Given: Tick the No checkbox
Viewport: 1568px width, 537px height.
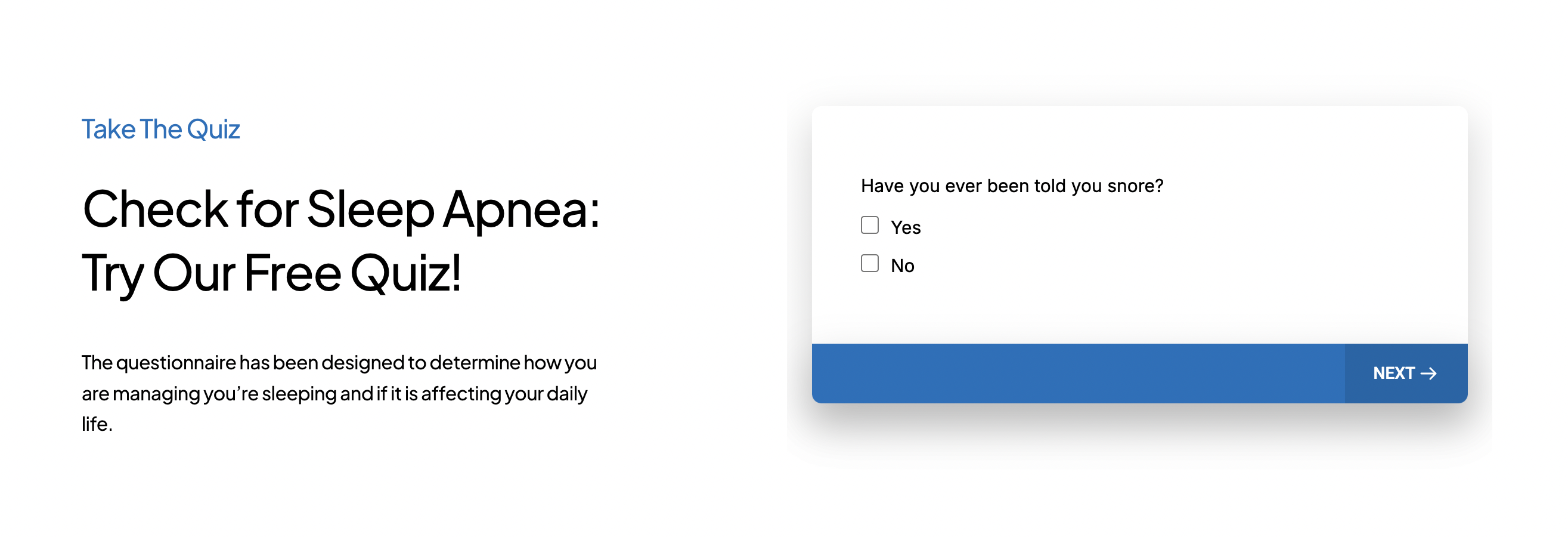Looking at the screenshot, I should coord(869,264).
